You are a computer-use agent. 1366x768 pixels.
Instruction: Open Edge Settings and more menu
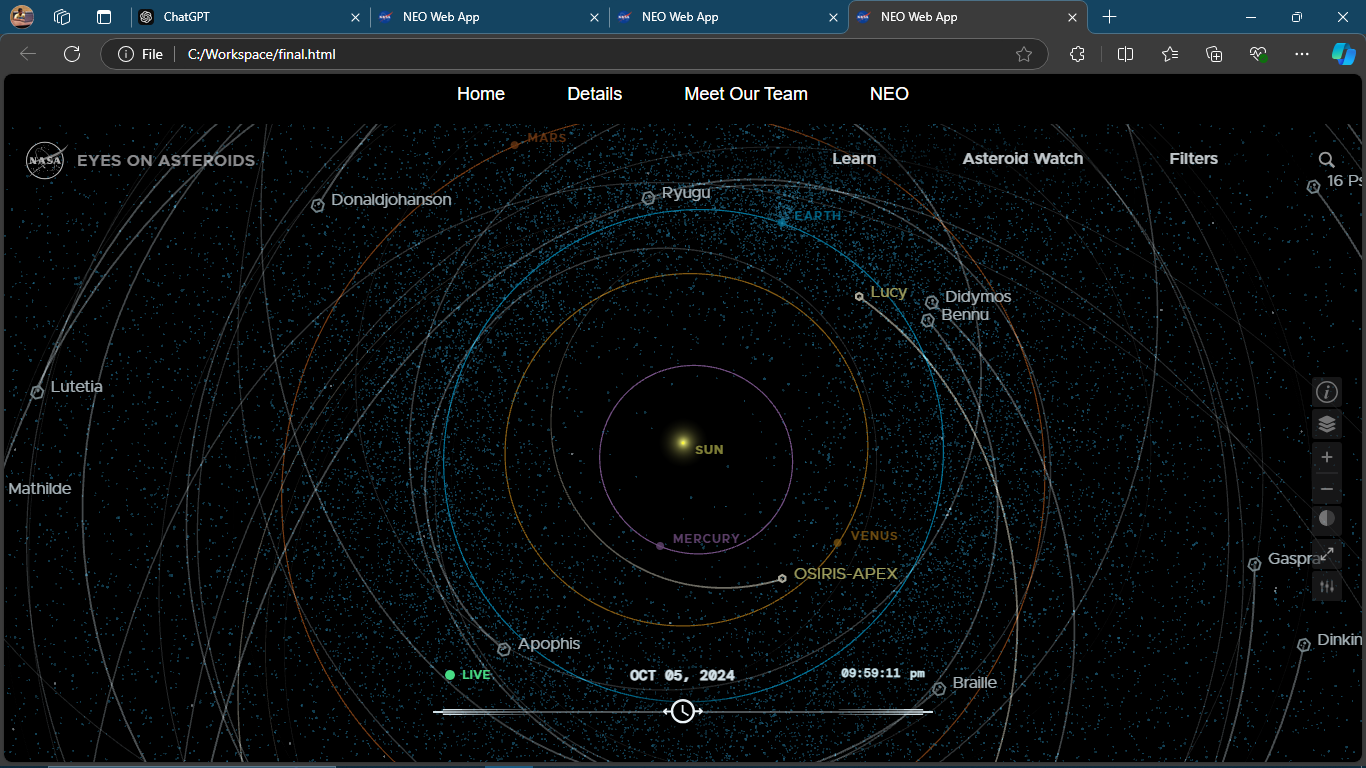click(x=1301, y=54)
